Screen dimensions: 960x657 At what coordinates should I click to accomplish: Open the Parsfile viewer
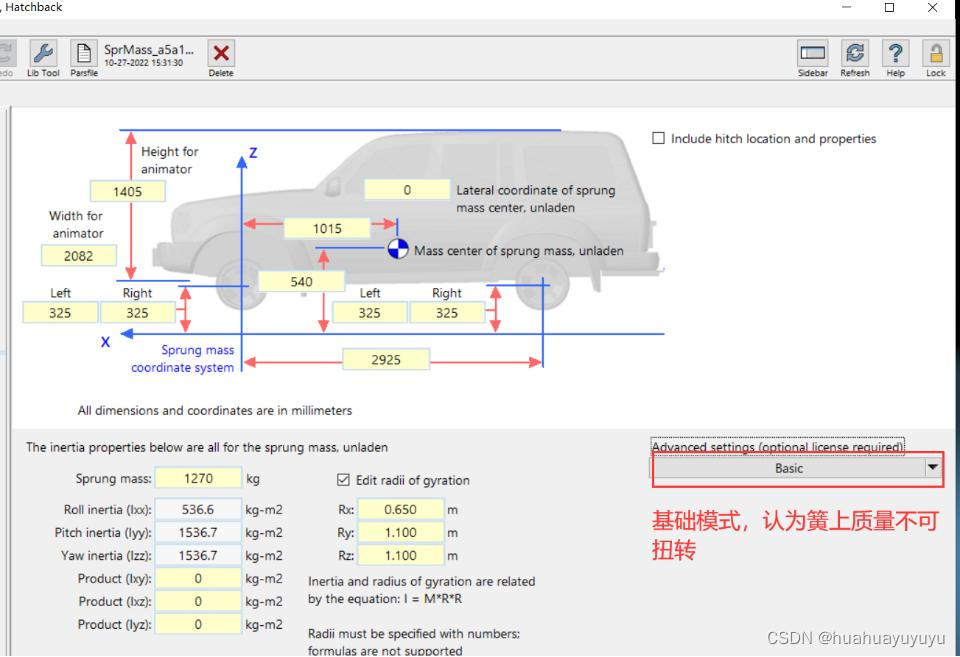coord(84,55)
